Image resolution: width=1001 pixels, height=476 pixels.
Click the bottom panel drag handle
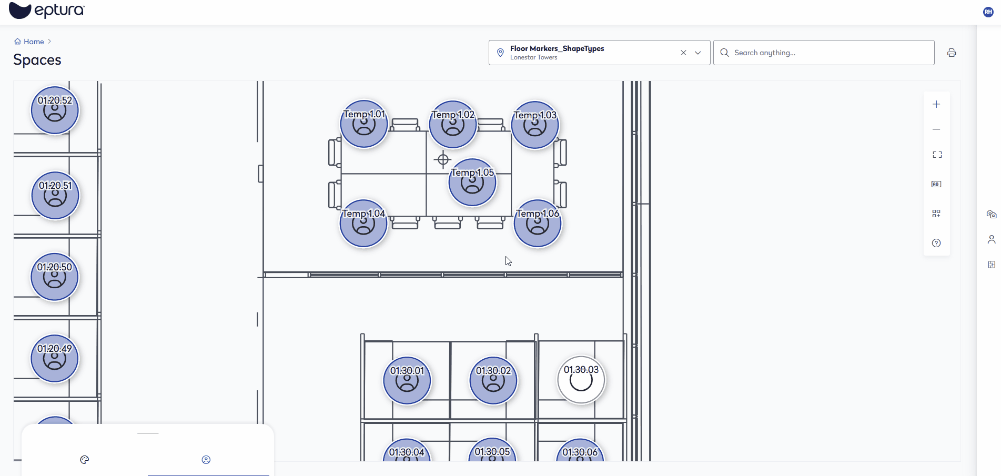click(x=147, y=433)
